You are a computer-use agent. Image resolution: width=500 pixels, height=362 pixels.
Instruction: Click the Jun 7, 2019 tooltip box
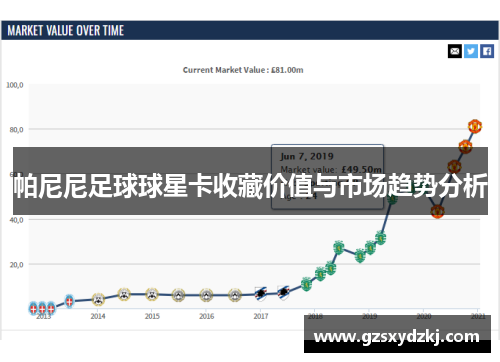[x=327, y=177]
